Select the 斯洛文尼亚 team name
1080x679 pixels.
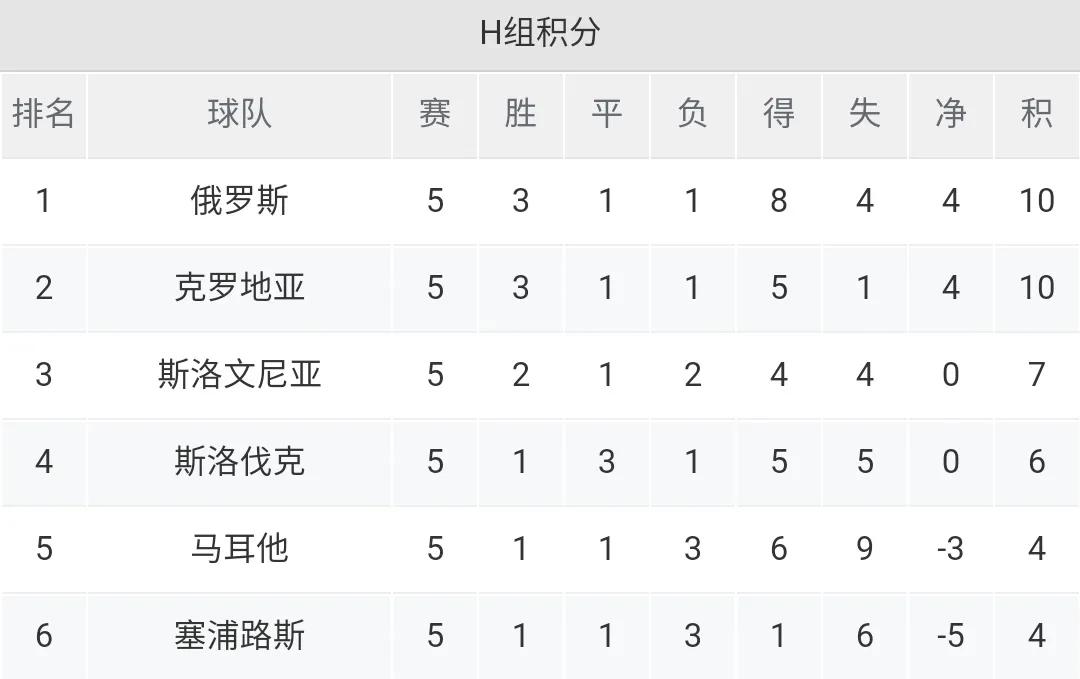(239, 375)
